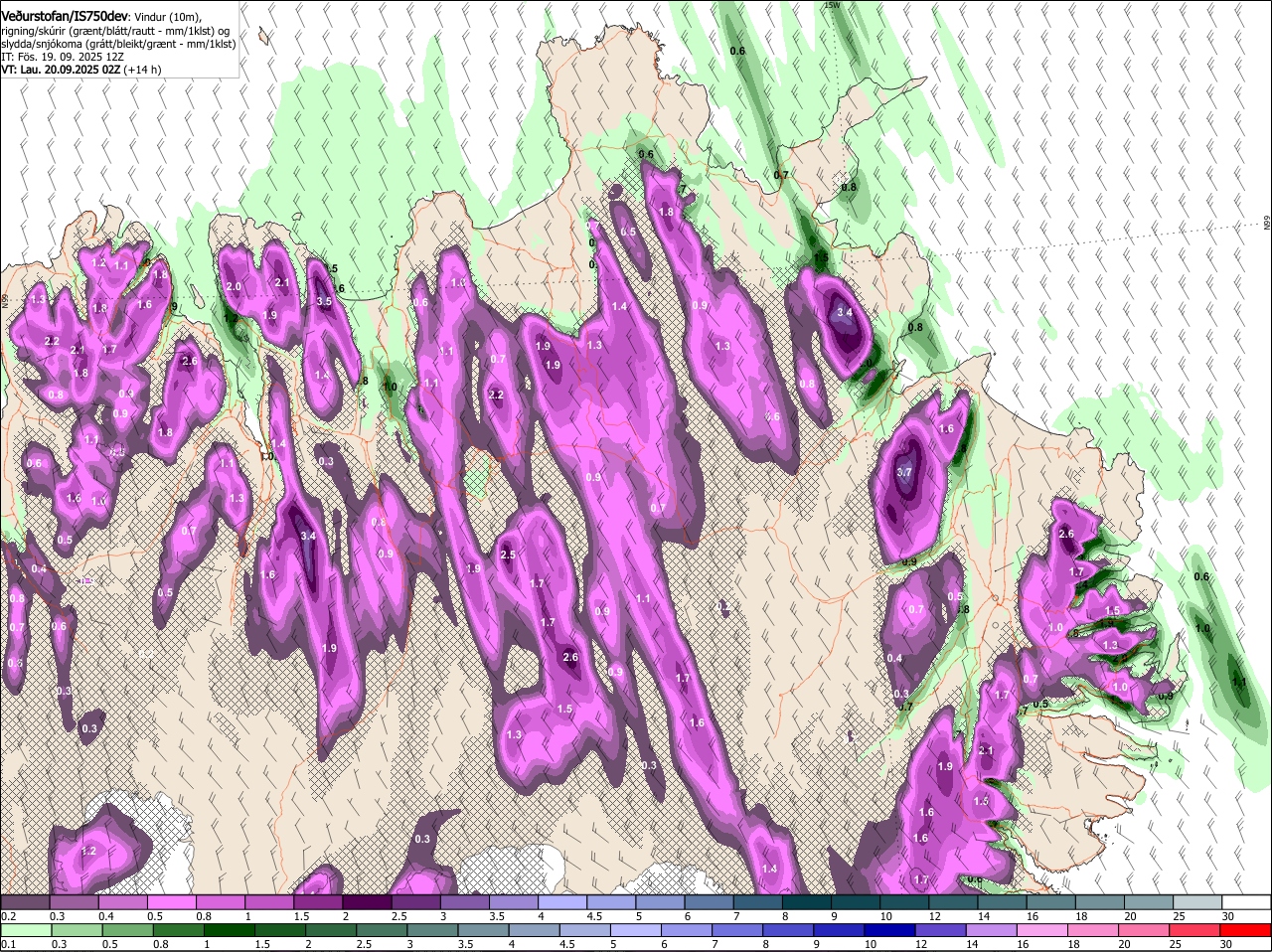Viewport: 1272px width, 952px height.
Task: Click the upper legend swatch starting at 0.2
Action: click(25, 902)
